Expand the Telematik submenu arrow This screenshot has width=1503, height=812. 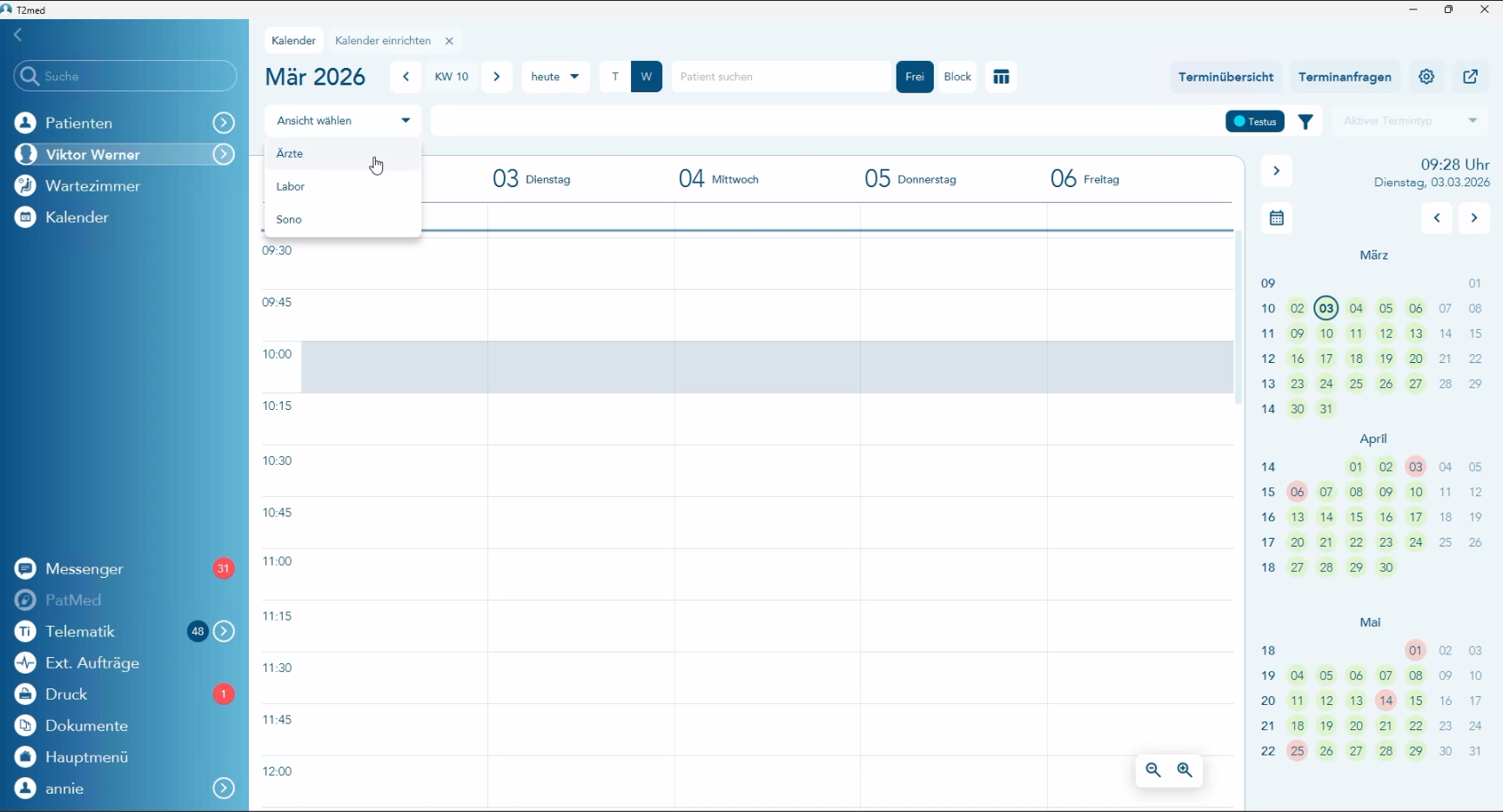[225, 632]
